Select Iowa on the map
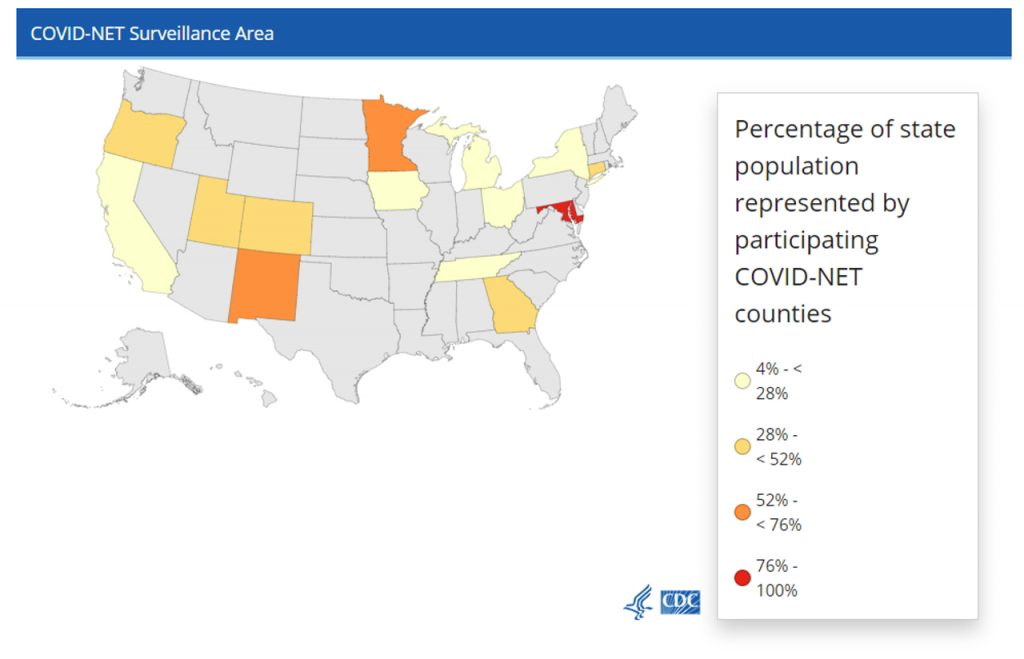The image size is (1024, 659). (x=397, y=191)
